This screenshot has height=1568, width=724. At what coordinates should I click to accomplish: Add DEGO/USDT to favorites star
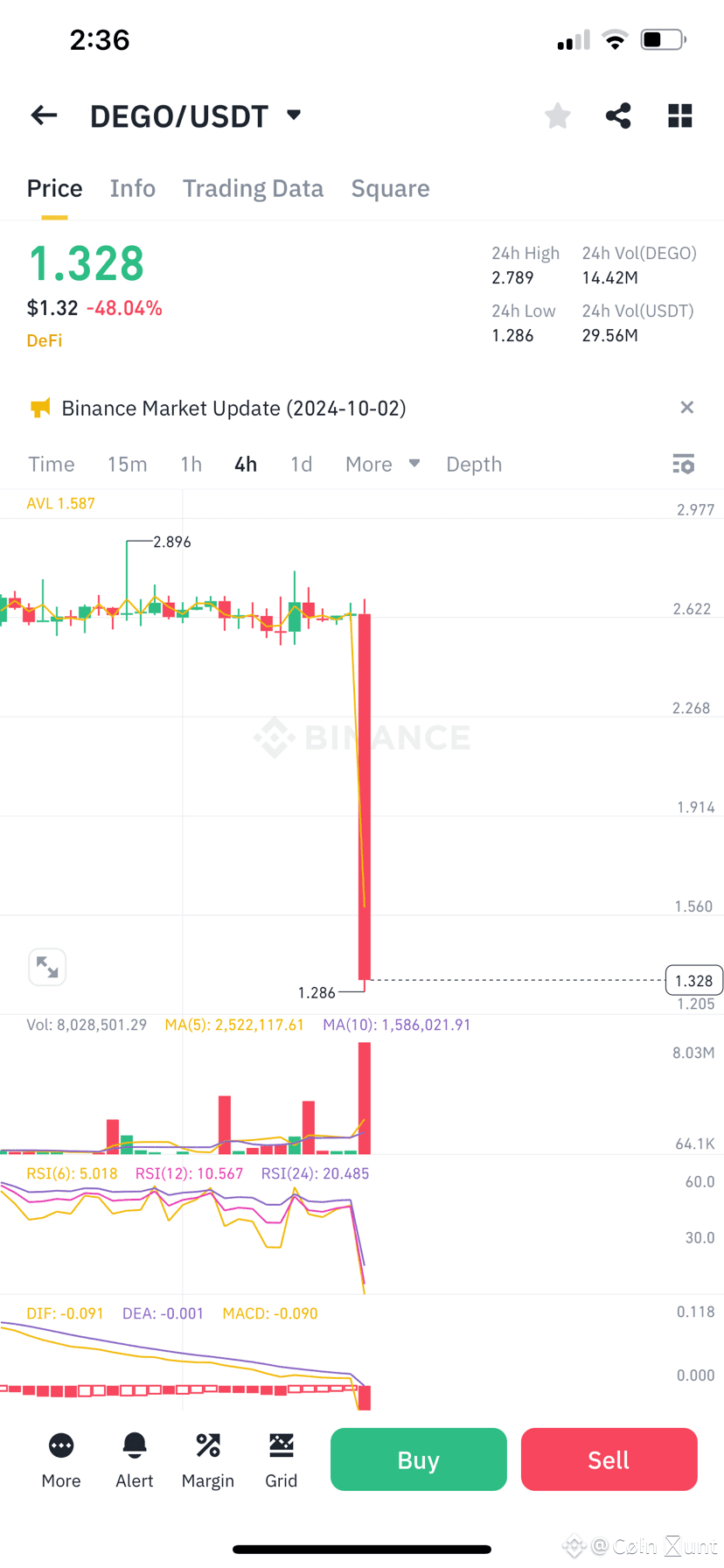tap(557, 115)
